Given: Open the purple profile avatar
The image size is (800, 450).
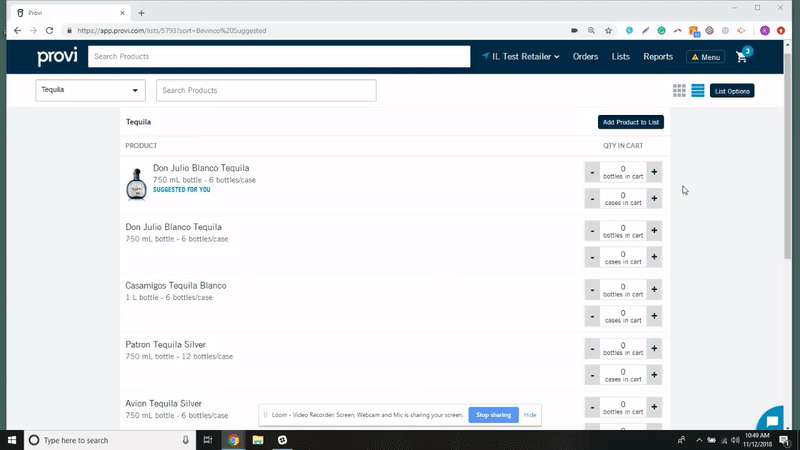Looking at the screenshot, I should 764,31.
